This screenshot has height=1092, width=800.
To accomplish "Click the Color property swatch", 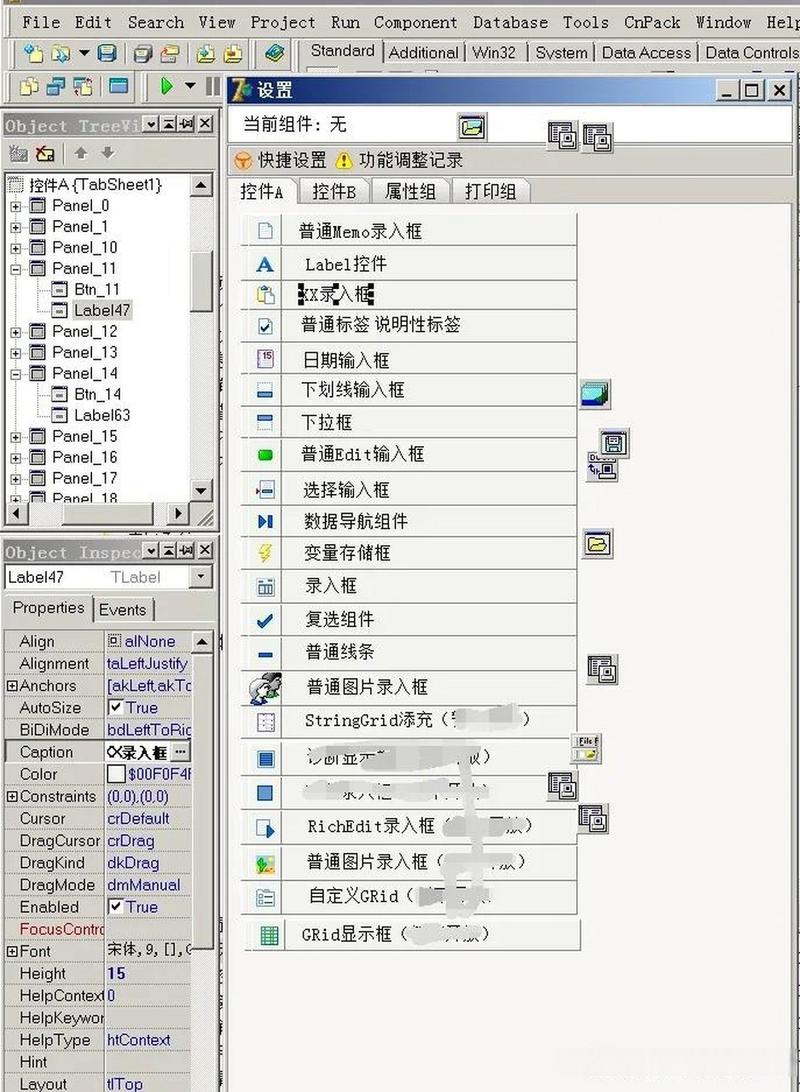I will (x=116, y=774).
